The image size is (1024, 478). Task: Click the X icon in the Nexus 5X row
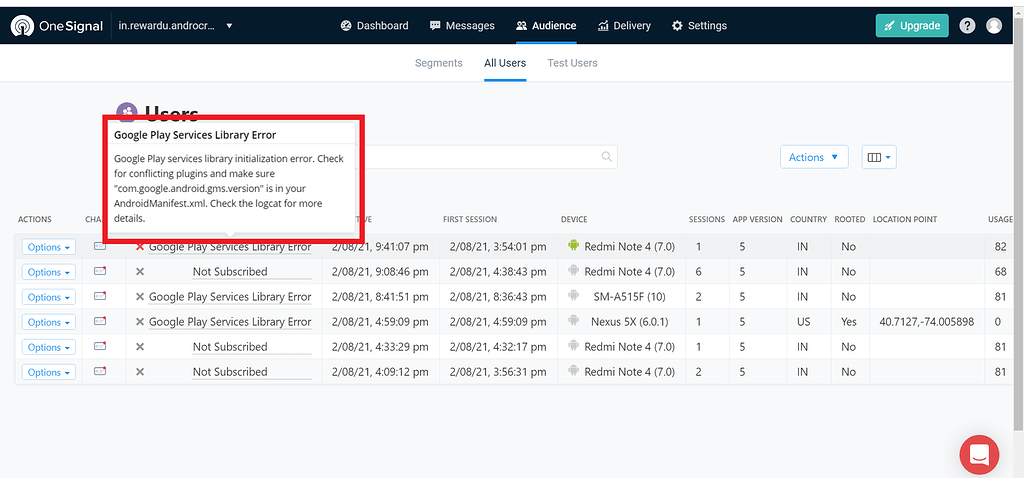pos(140,321)
